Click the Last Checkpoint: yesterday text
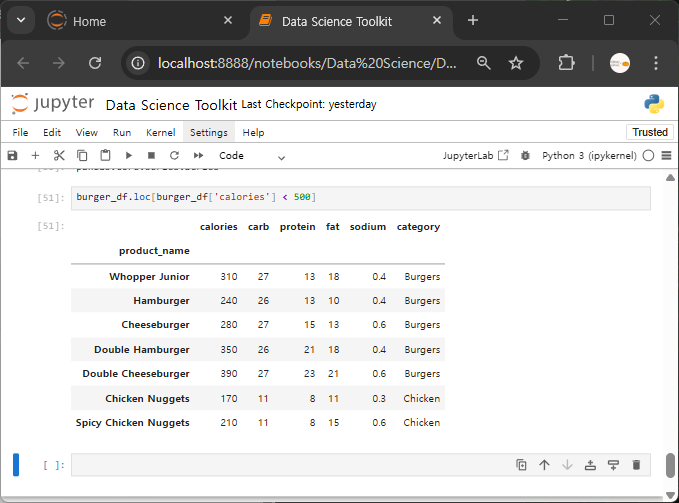The image size is (679, 503). [309, 104]
